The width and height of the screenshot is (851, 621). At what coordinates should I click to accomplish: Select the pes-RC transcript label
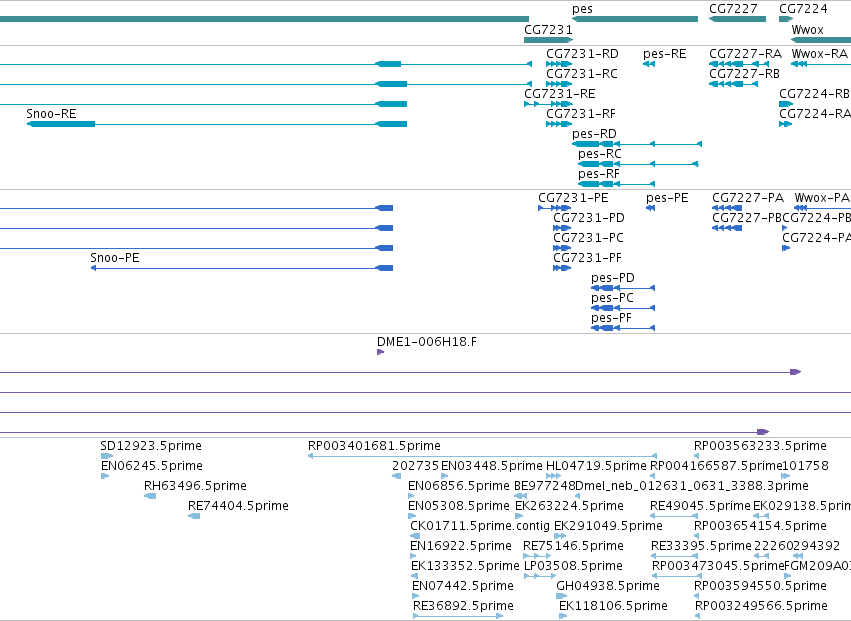coord(600,154)
